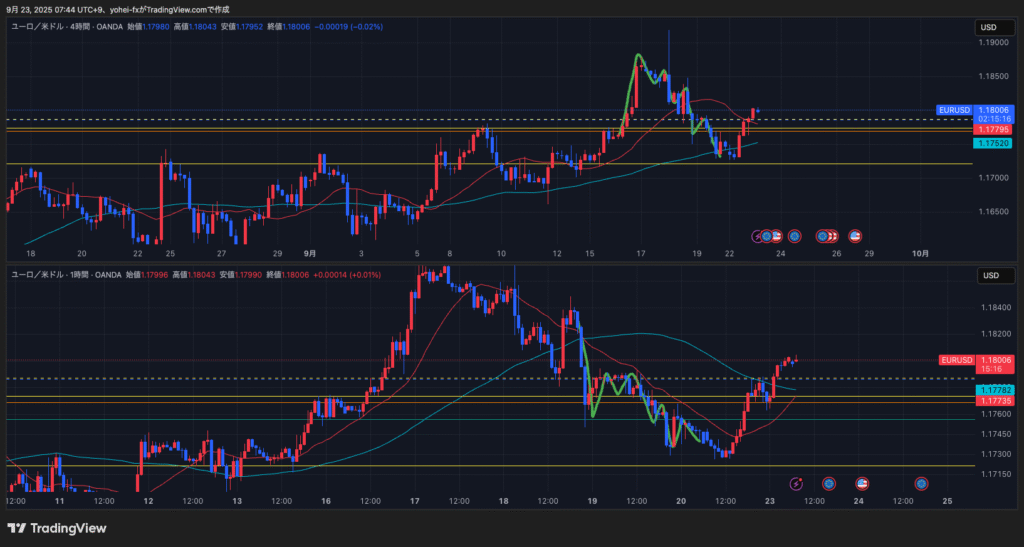The image size is (1024, 547).
Task: Click the rightmost US flag event in upper chart
Action: pyautogui.click(x=855, y=236)
